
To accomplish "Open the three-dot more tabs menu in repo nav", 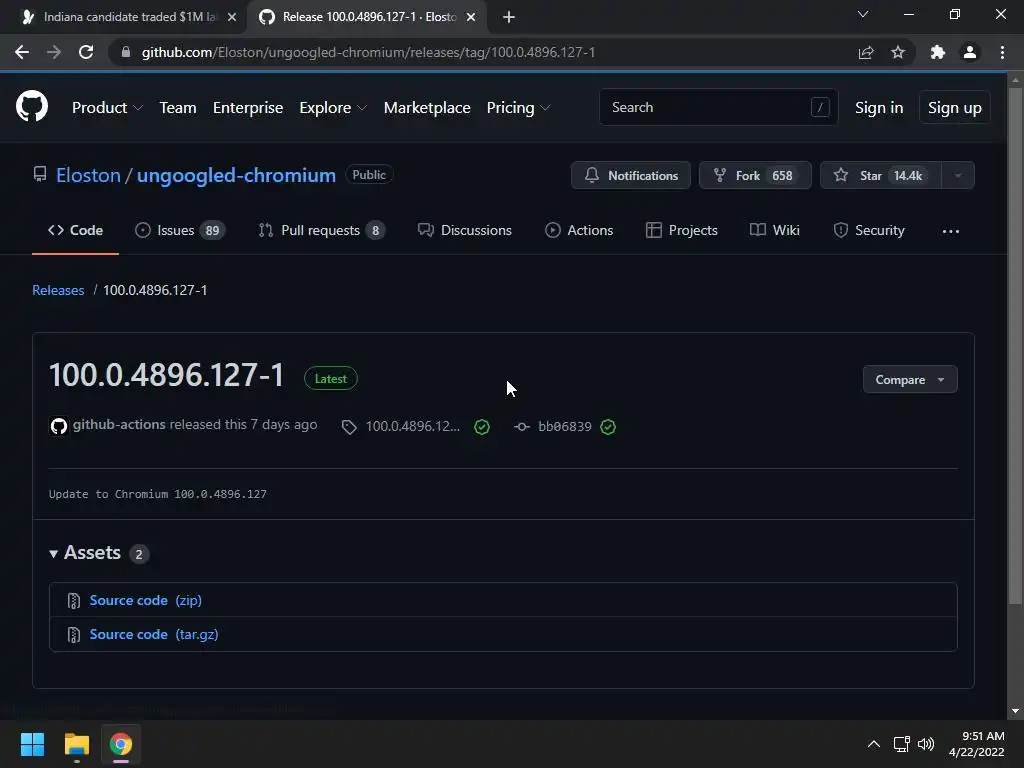I will click(951, 231).
